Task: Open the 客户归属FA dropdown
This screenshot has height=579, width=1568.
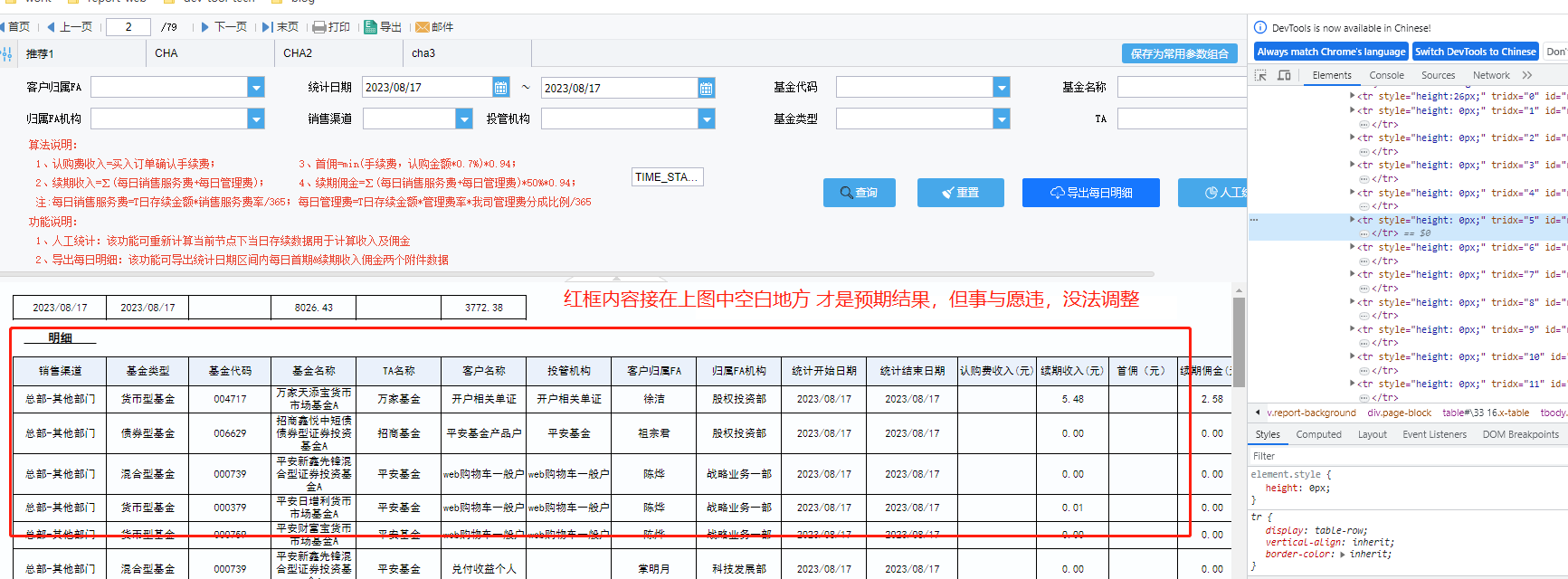Action: coord(256,87)
